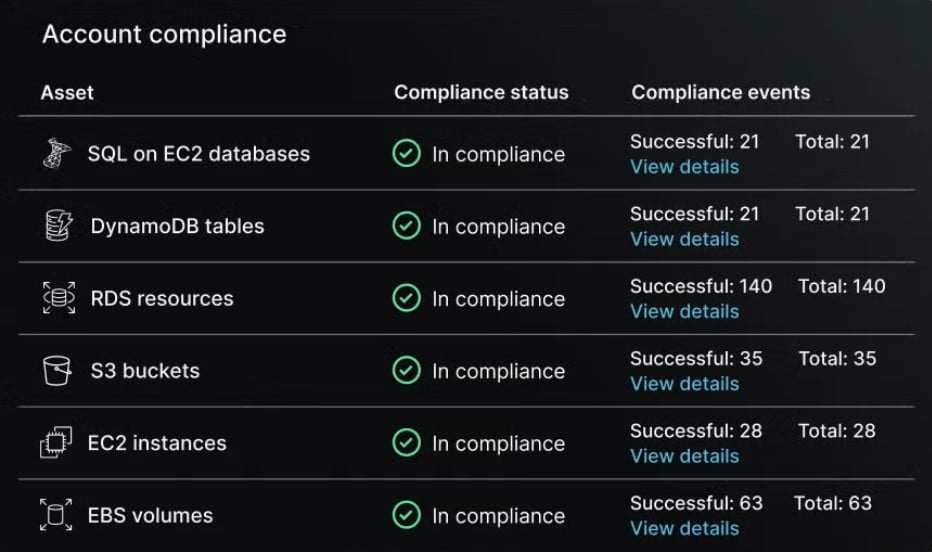Click Successful: 21 in DynamoDB tables row

(694, 214)
